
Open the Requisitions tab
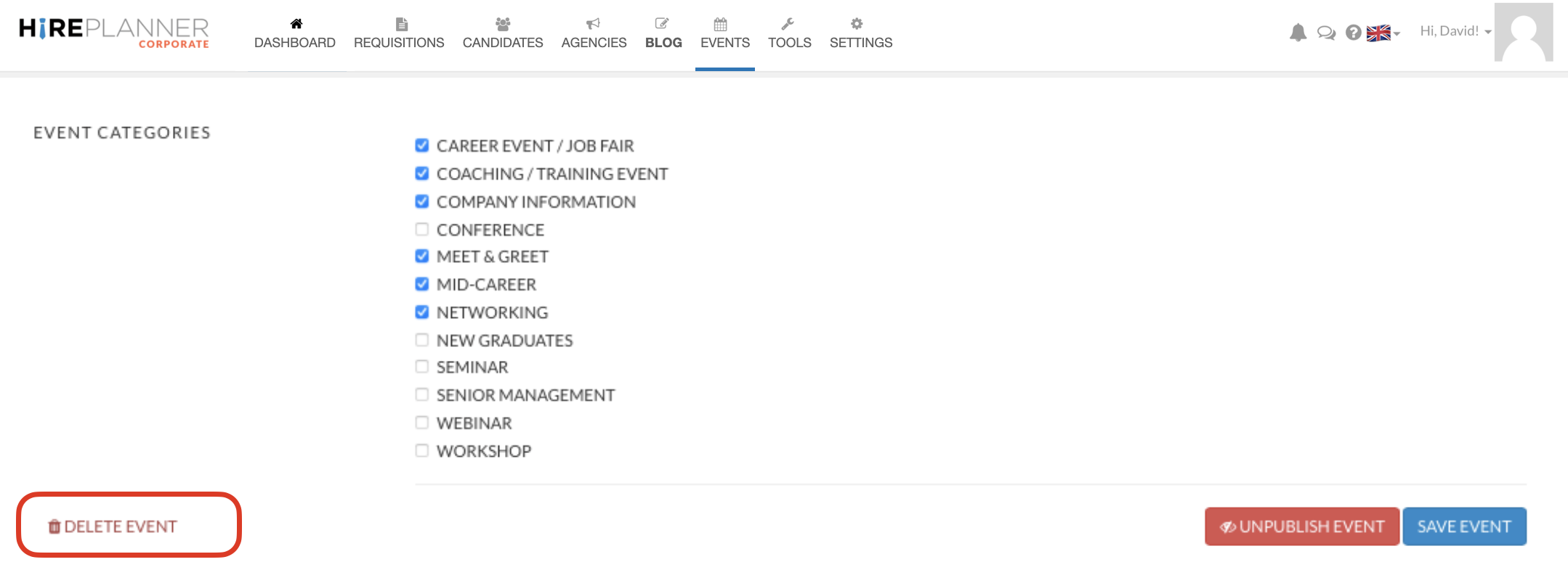[x=399, y=33]
